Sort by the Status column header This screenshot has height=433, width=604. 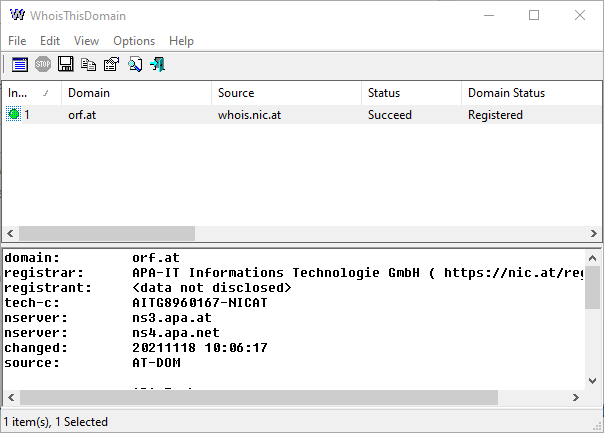(411, 93)
